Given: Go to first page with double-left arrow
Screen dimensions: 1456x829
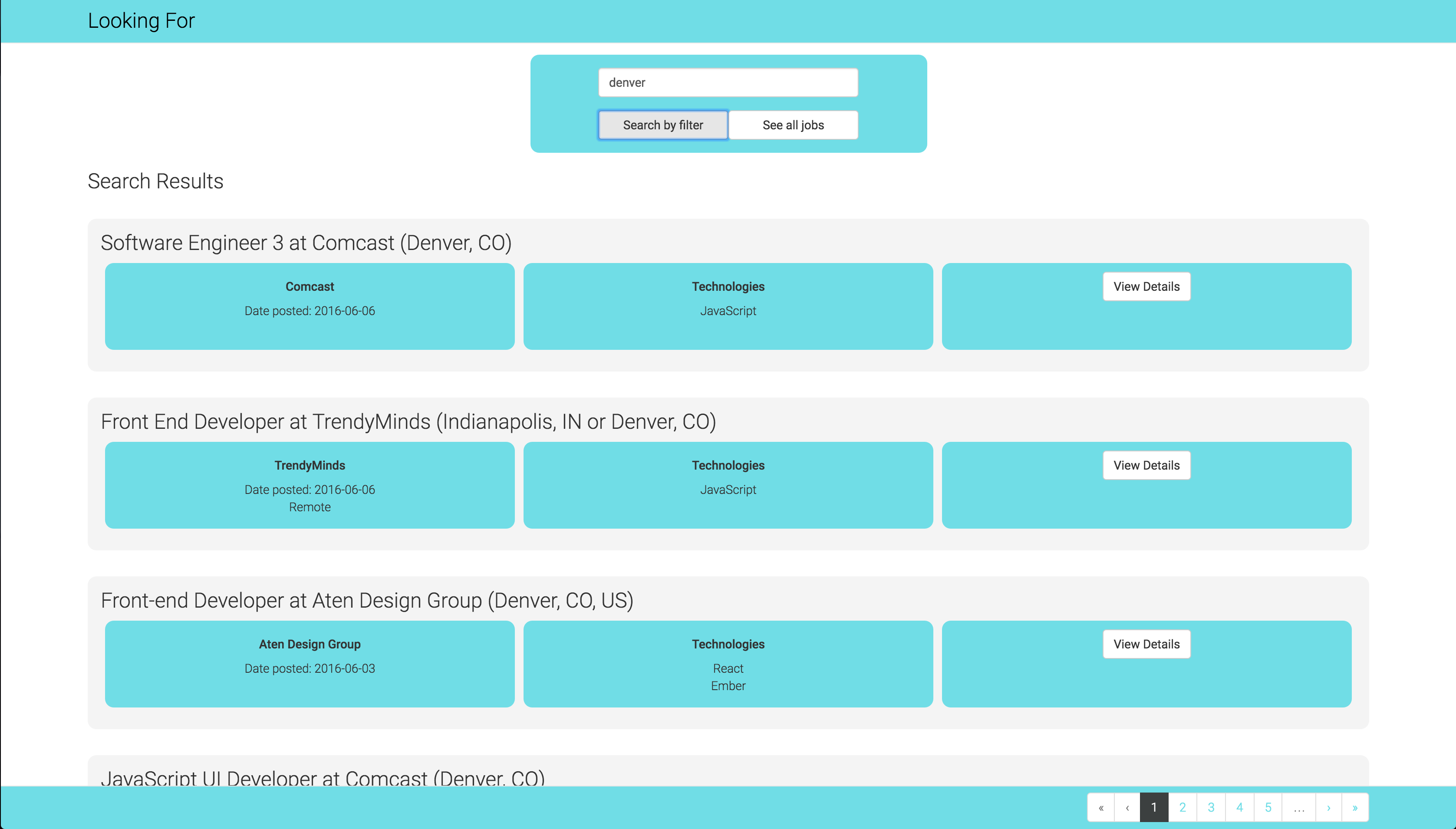Looking at the screenshot, I should (1101, 807).
